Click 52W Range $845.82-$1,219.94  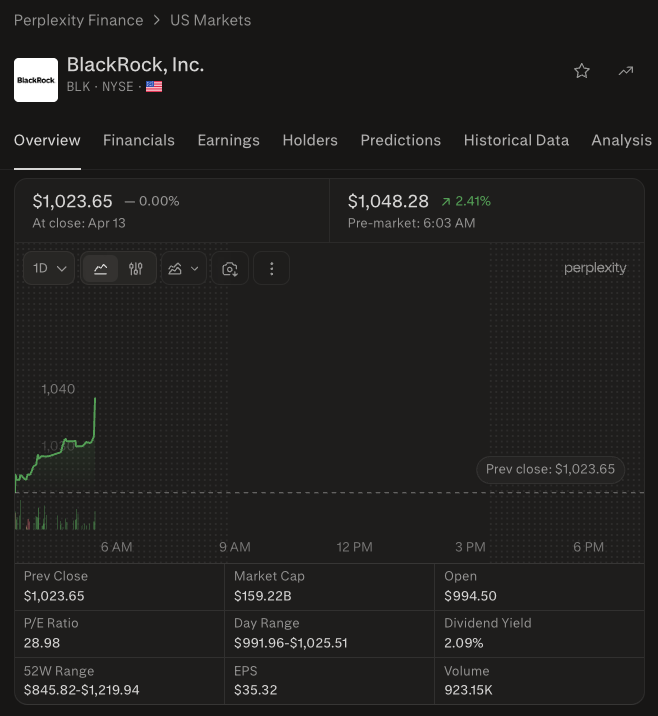coord(81,690)
